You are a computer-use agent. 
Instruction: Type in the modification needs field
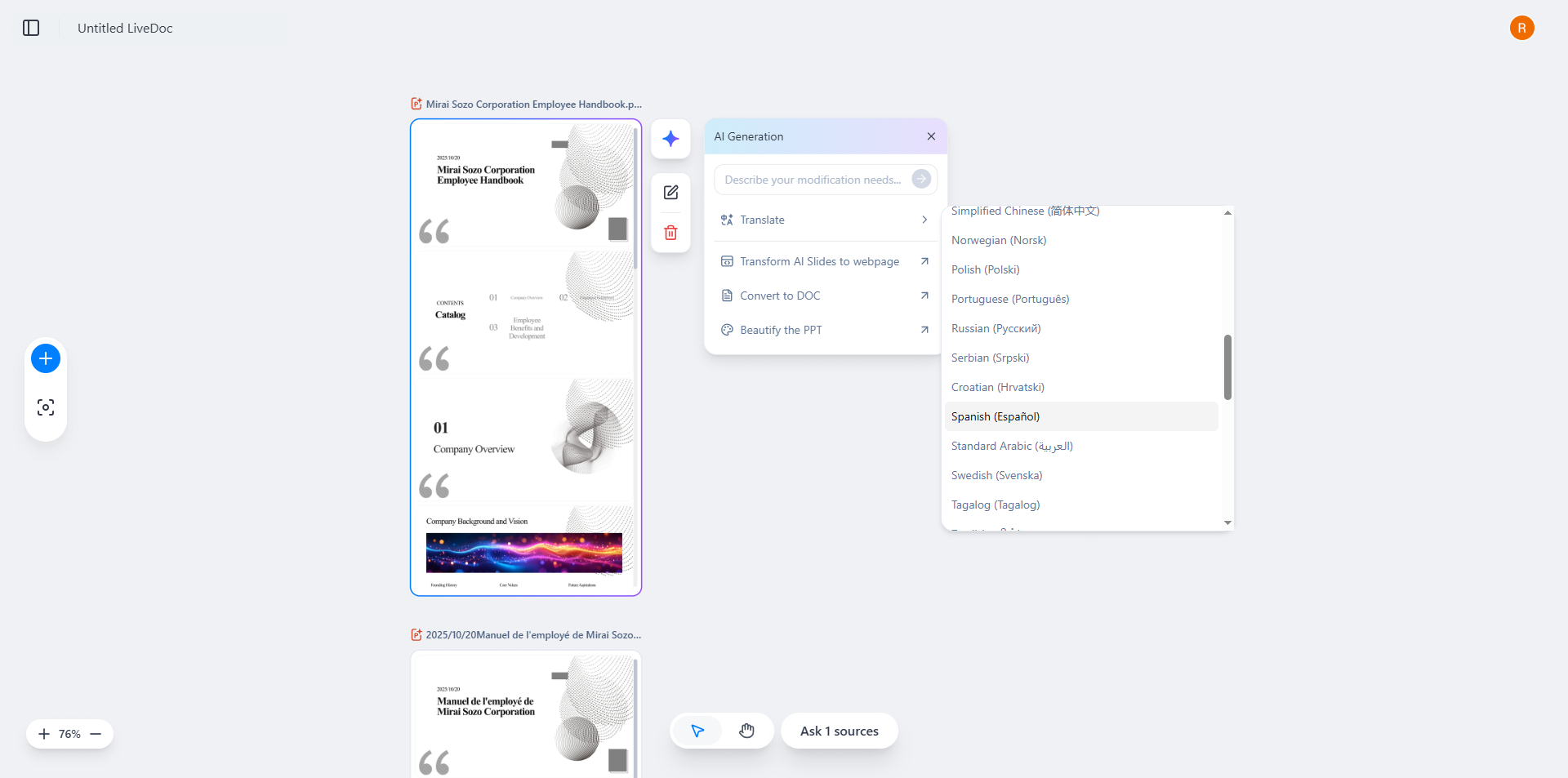tap(813, 180)
